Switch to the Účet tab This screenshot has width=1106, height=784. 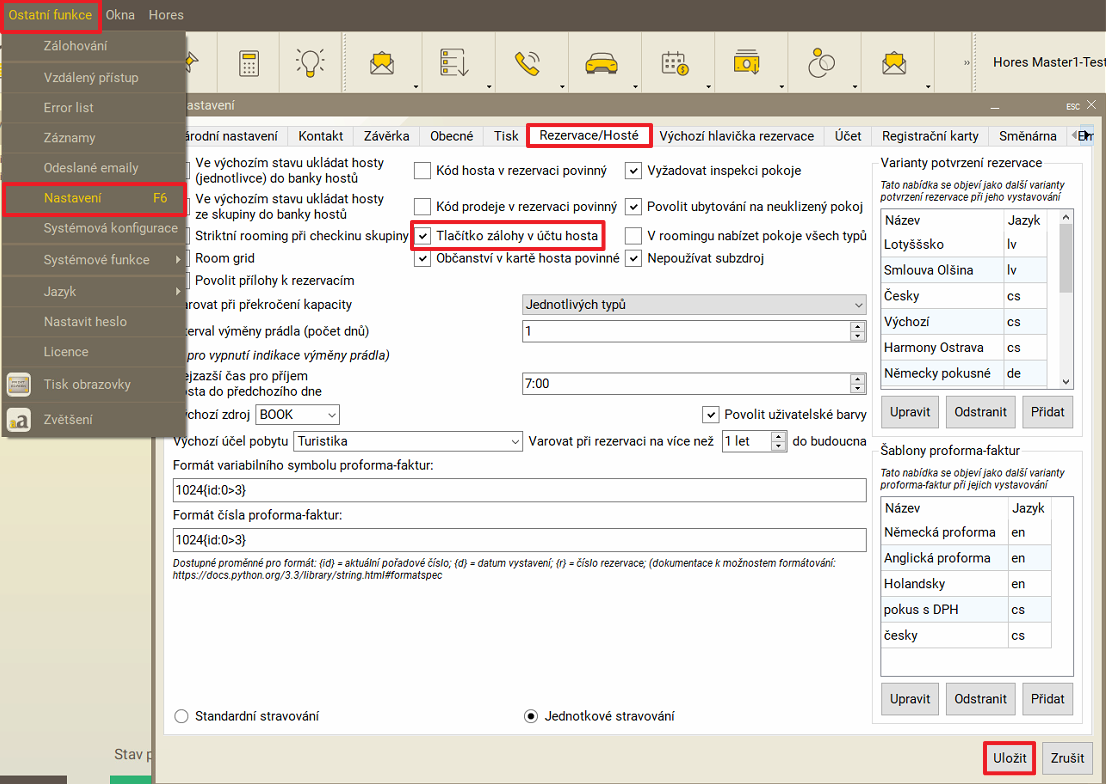(x=848, y=136)
